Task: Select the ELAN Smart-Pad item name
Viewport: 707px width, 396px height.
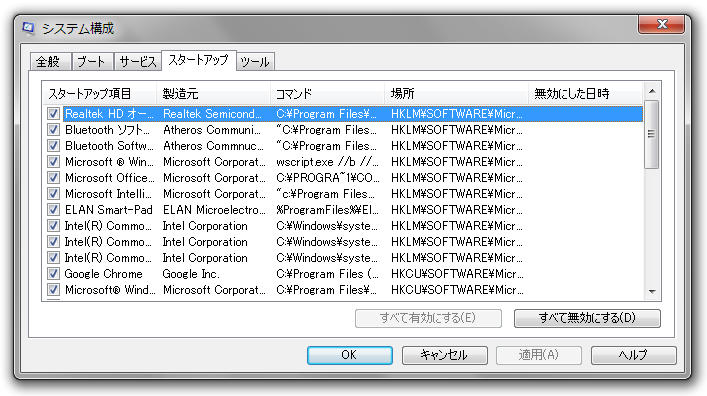Action: coord(109,210)
